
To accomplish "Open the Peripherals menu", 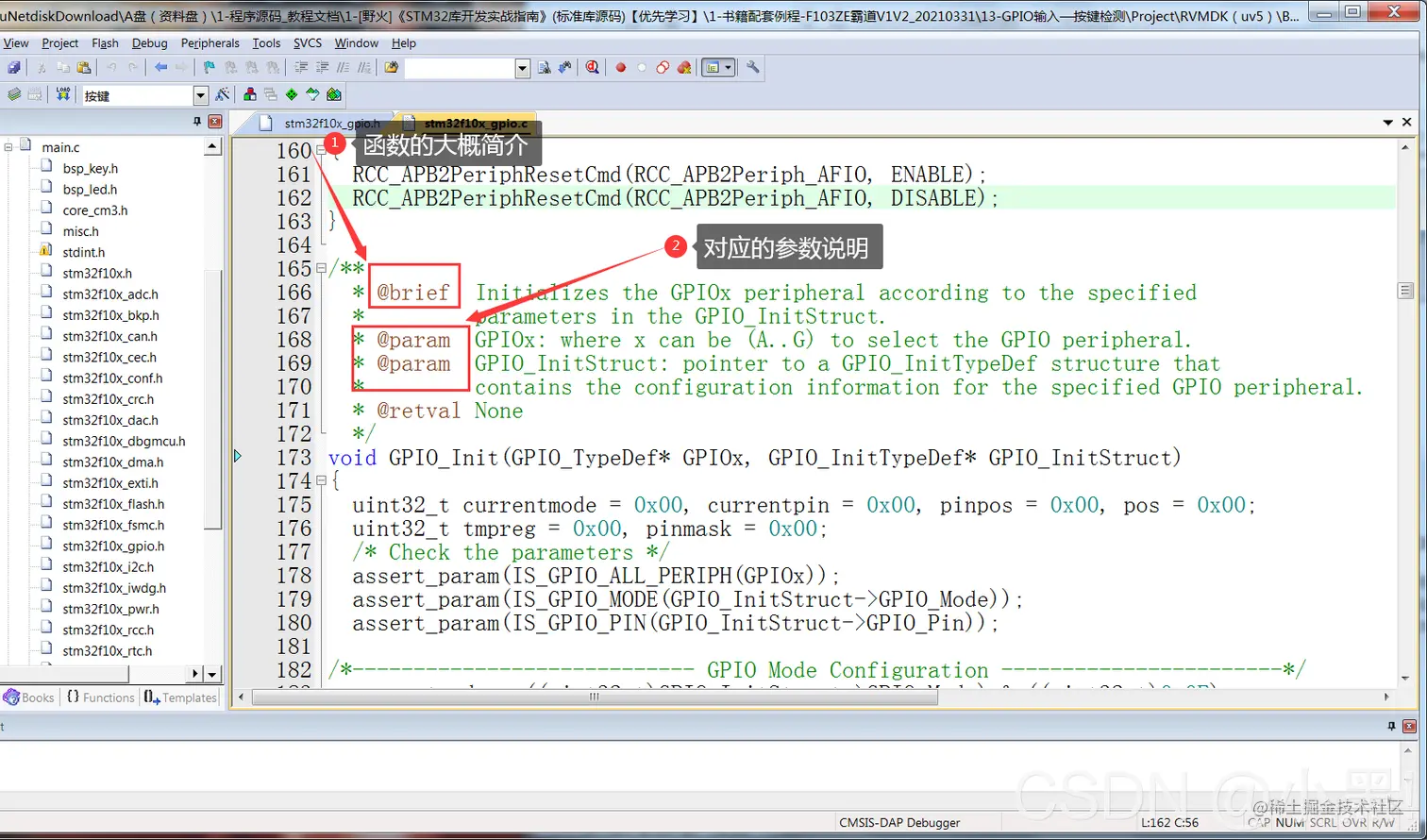I will click(x=210, y=42).
